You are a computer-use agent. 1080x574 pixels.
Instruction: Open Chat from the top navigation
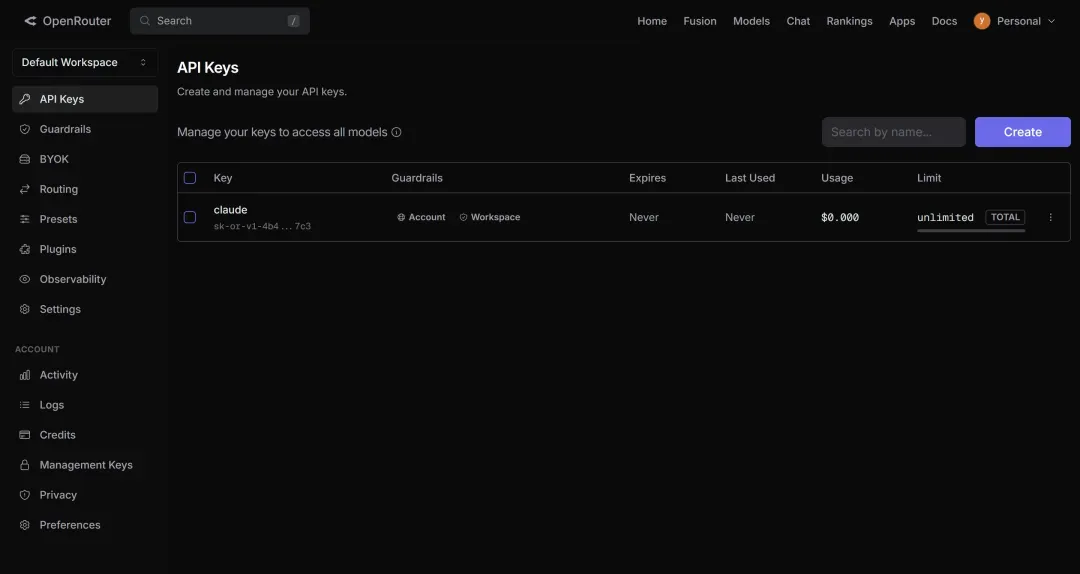[798, 21]
